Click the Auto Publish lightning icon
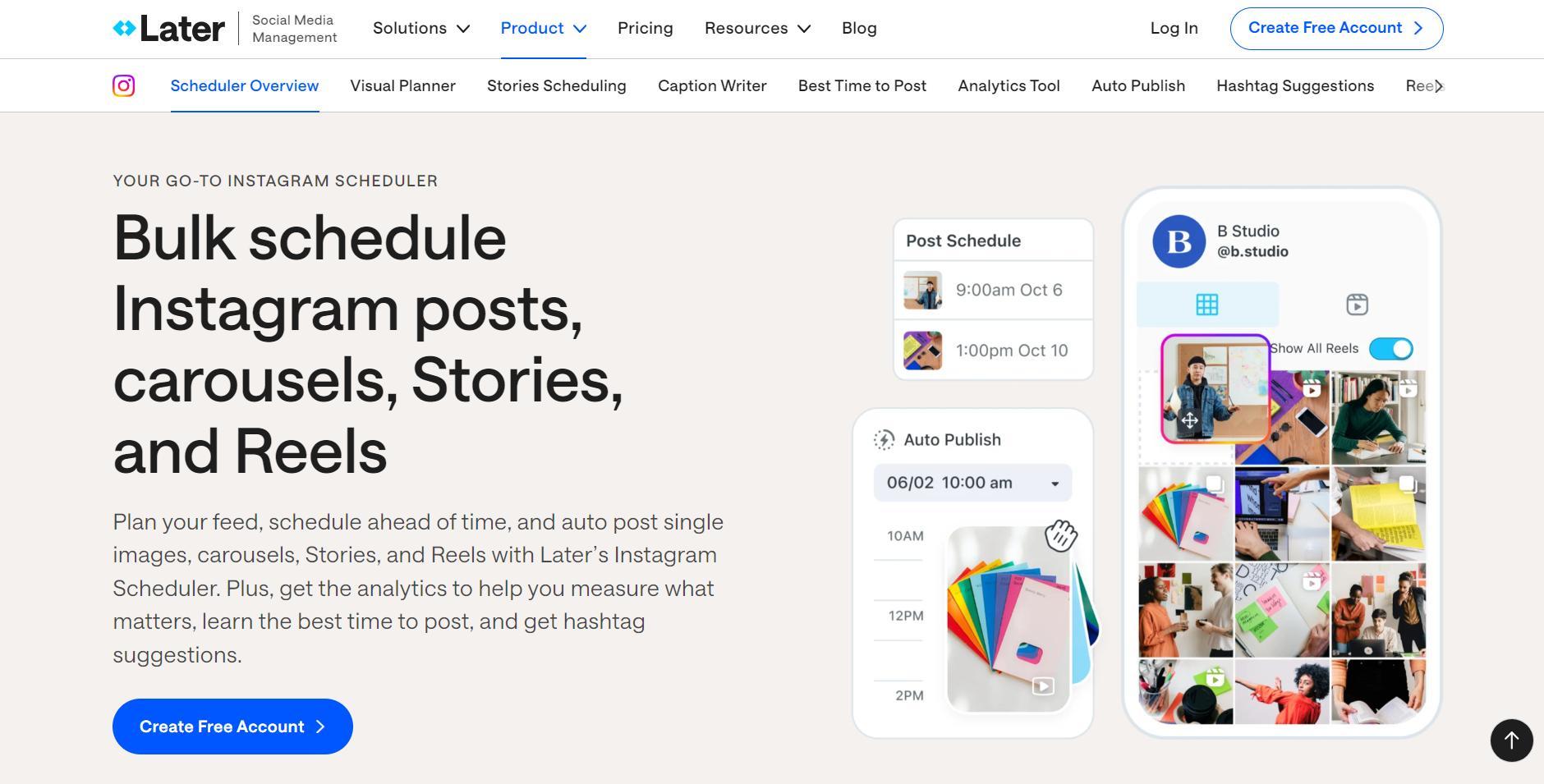 pyautogui.click(x=884, y=440)
